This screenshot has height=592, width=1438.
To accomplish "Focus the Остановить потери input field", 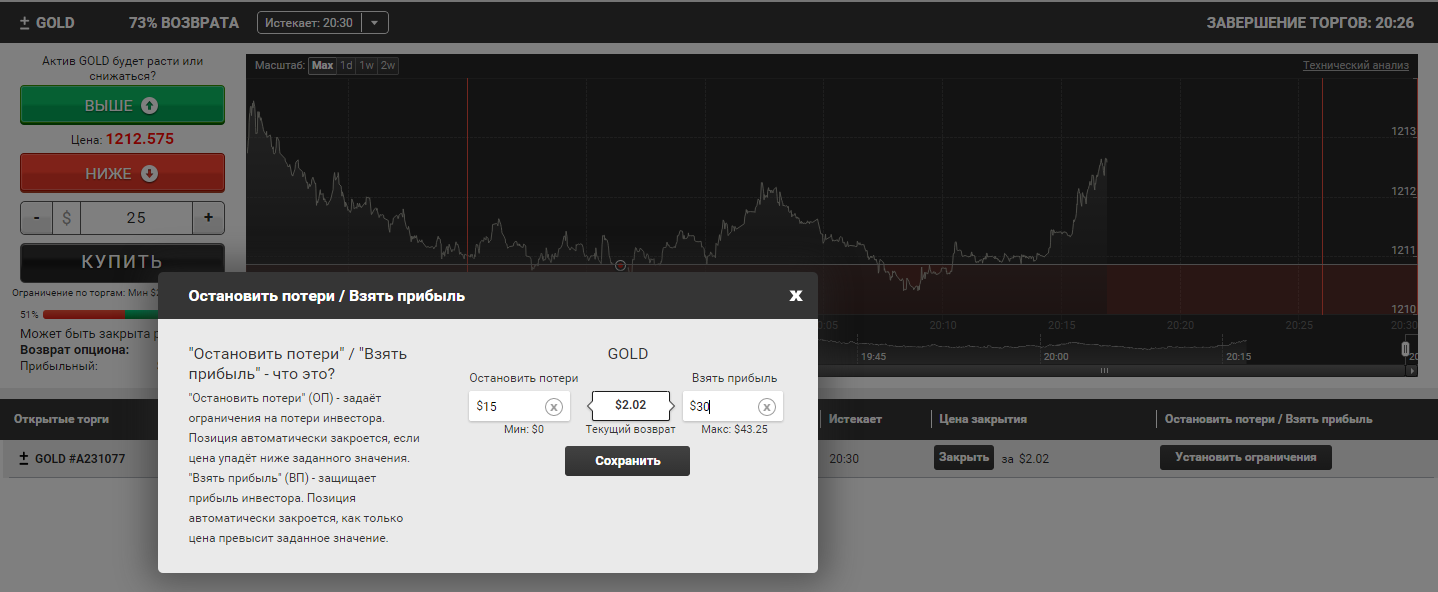I will (x=508, y=407).
